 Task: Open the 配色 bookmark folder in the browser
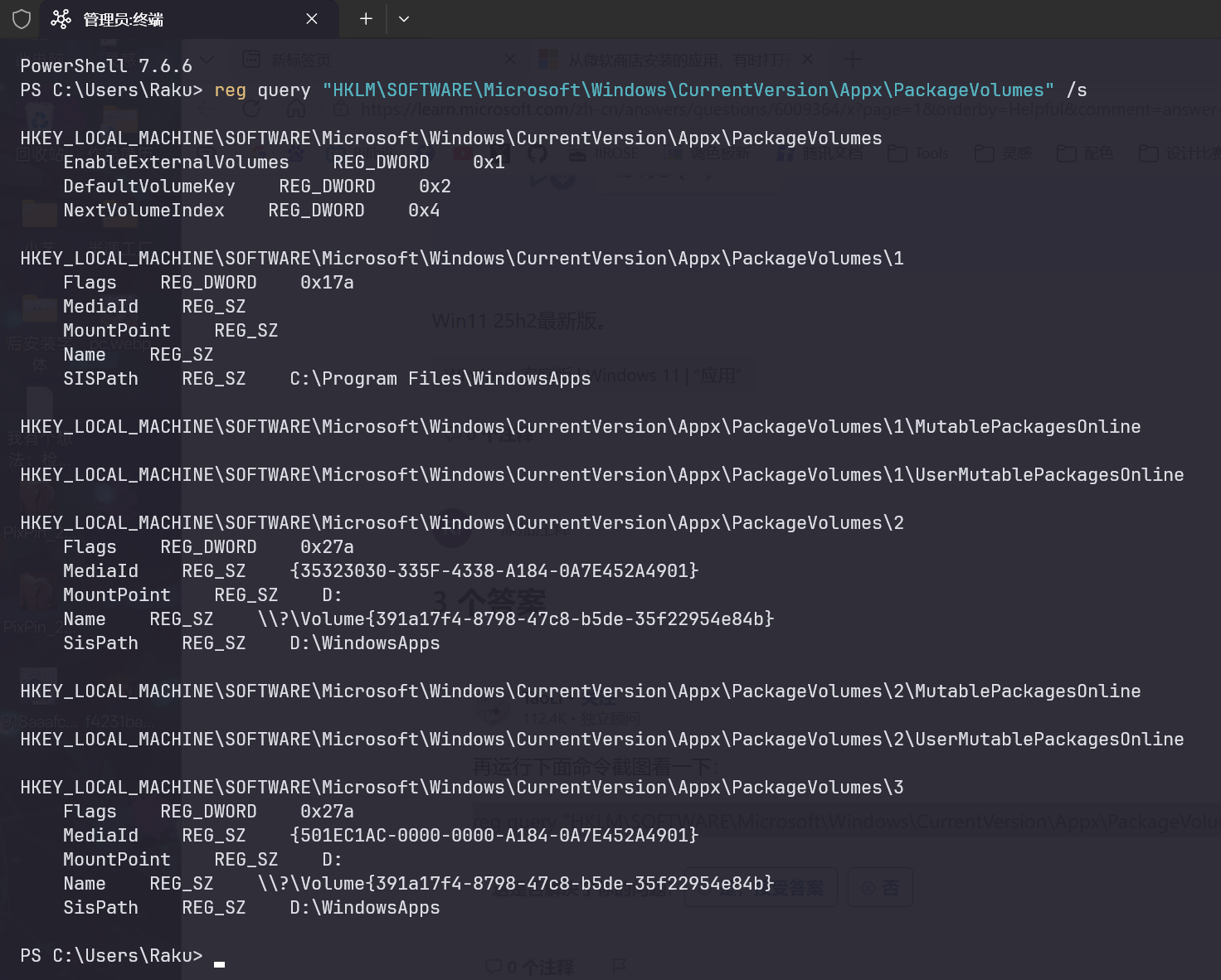coord(1085,153)
